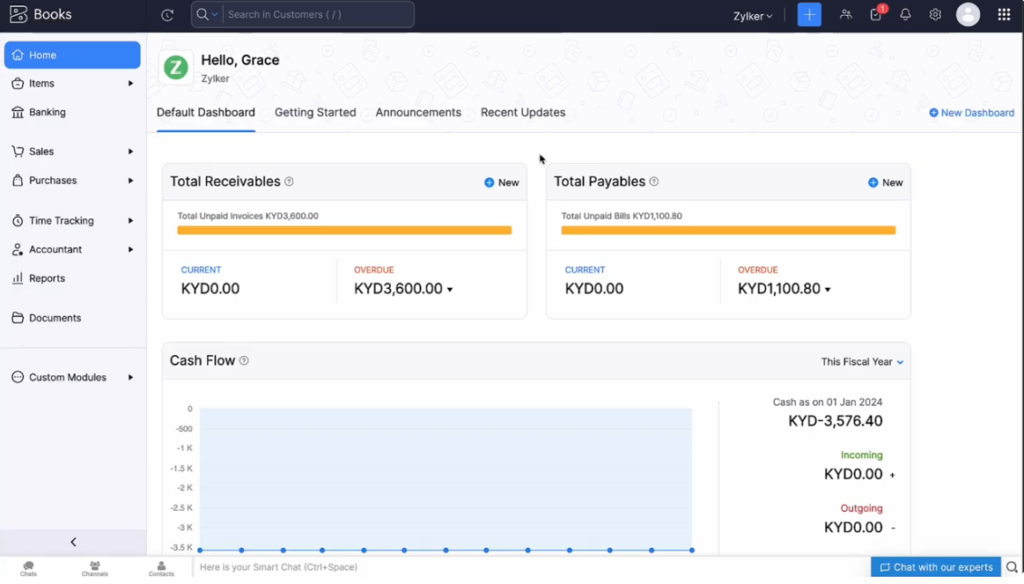Open Contacts in the bottom bar
The width and height of the screenshot is (1024, 584).
(161, 568)
